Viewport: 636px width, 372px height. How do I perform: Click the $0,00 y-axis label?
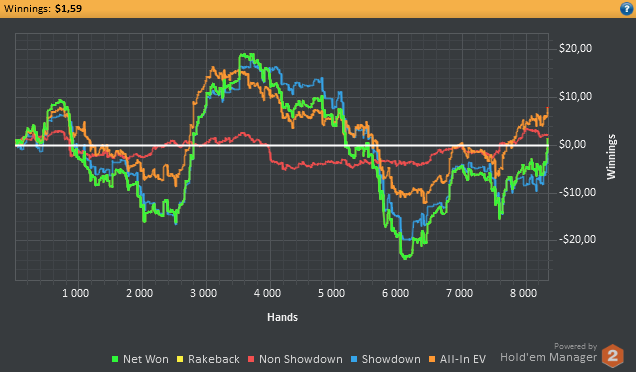(572, 144)
